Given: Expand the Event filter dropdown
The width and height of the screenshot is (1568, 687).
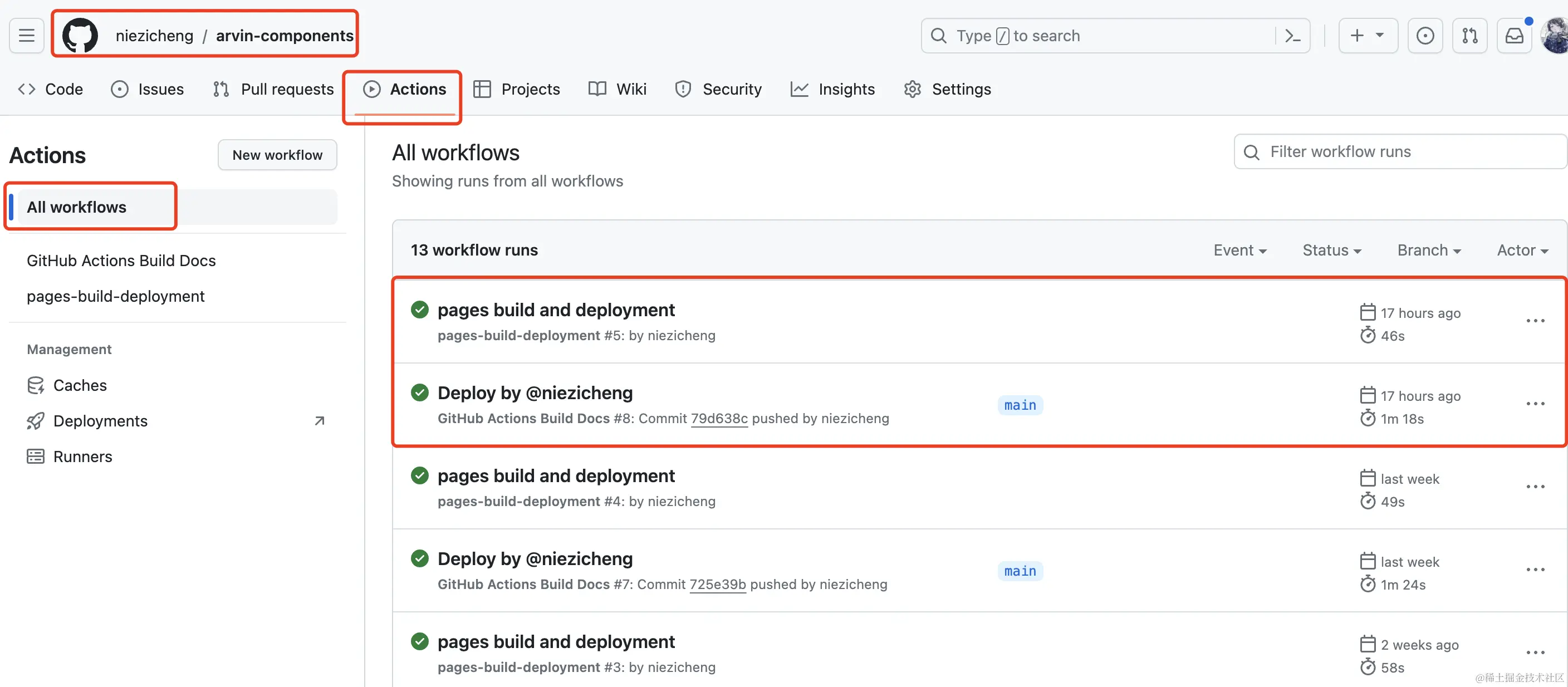Looking at the screenshot, I should tap(1240, 250).
